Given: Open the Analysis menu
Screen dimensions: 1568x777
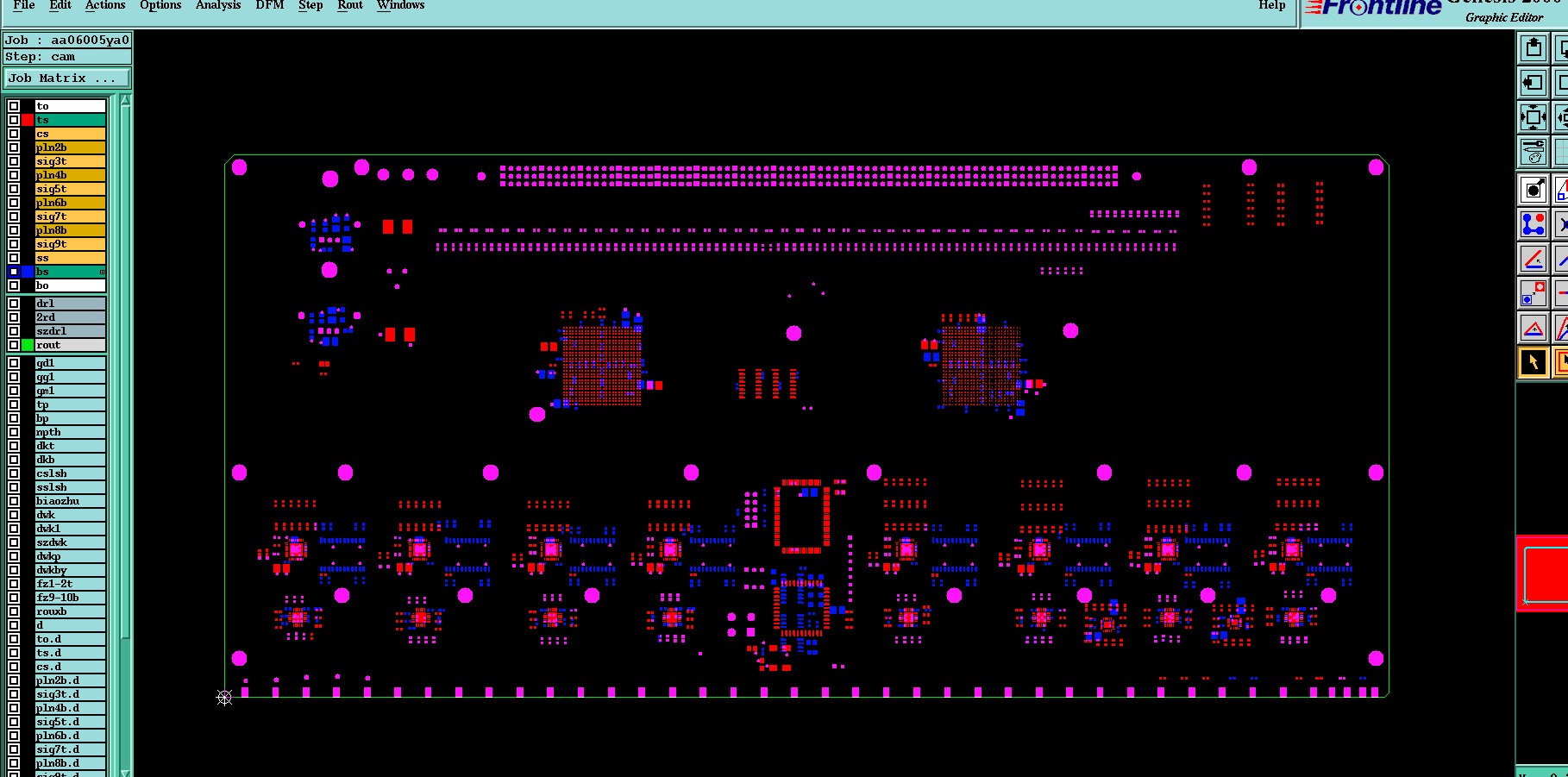Looking at the screenshot, I should tap(218, 5).
